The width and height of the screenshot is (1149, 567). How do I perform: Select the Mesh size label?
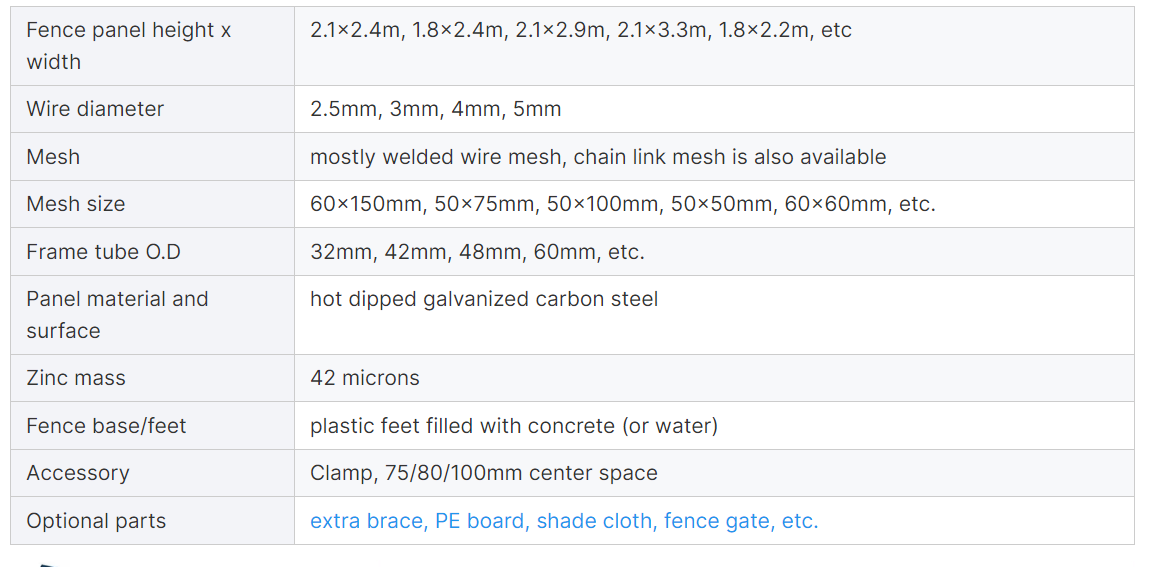[x=75, y=204]
